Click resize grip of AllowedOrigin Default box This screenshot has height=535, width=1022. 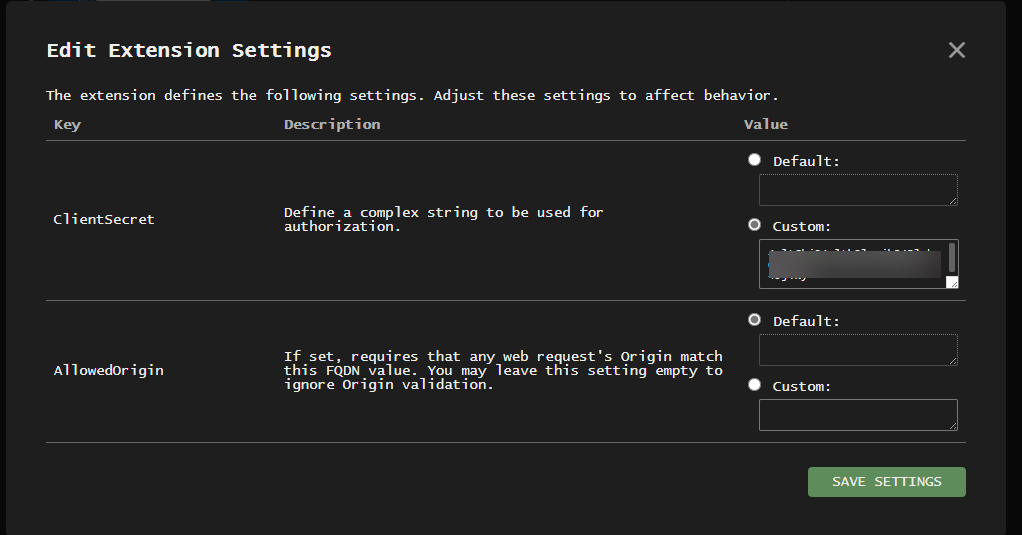point(952,361)
